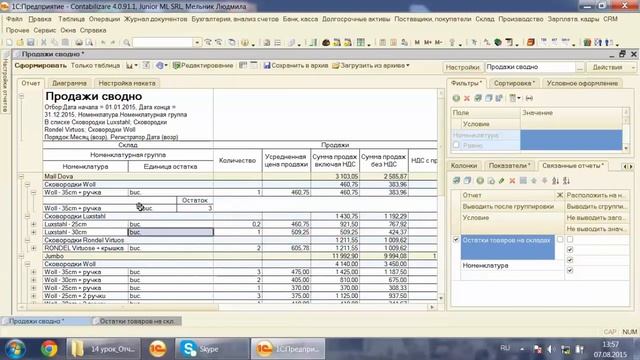This screenshot has width=640, height=360.
Task: Open the Банк, касса menu
Action: (x=300, y=19)
